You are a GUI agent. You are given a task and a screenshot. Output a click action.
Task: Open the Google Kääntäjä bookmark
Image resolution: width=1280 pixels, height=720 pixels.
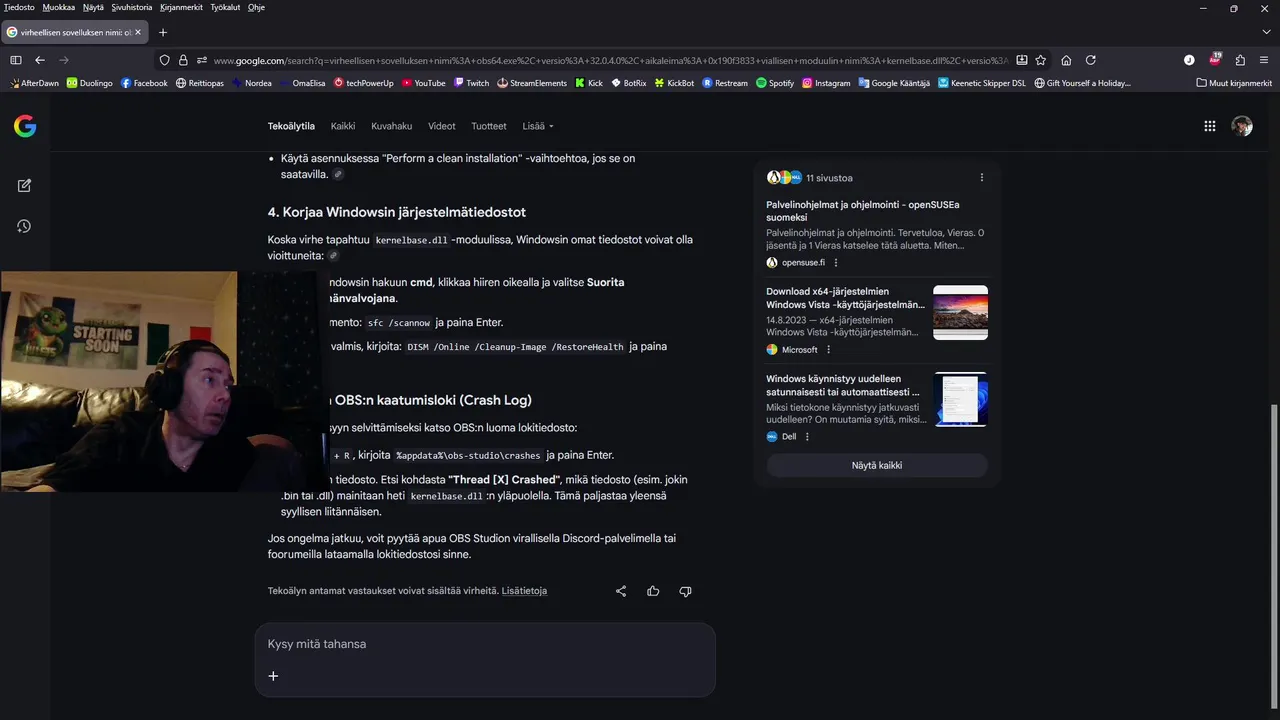[894, 83]
